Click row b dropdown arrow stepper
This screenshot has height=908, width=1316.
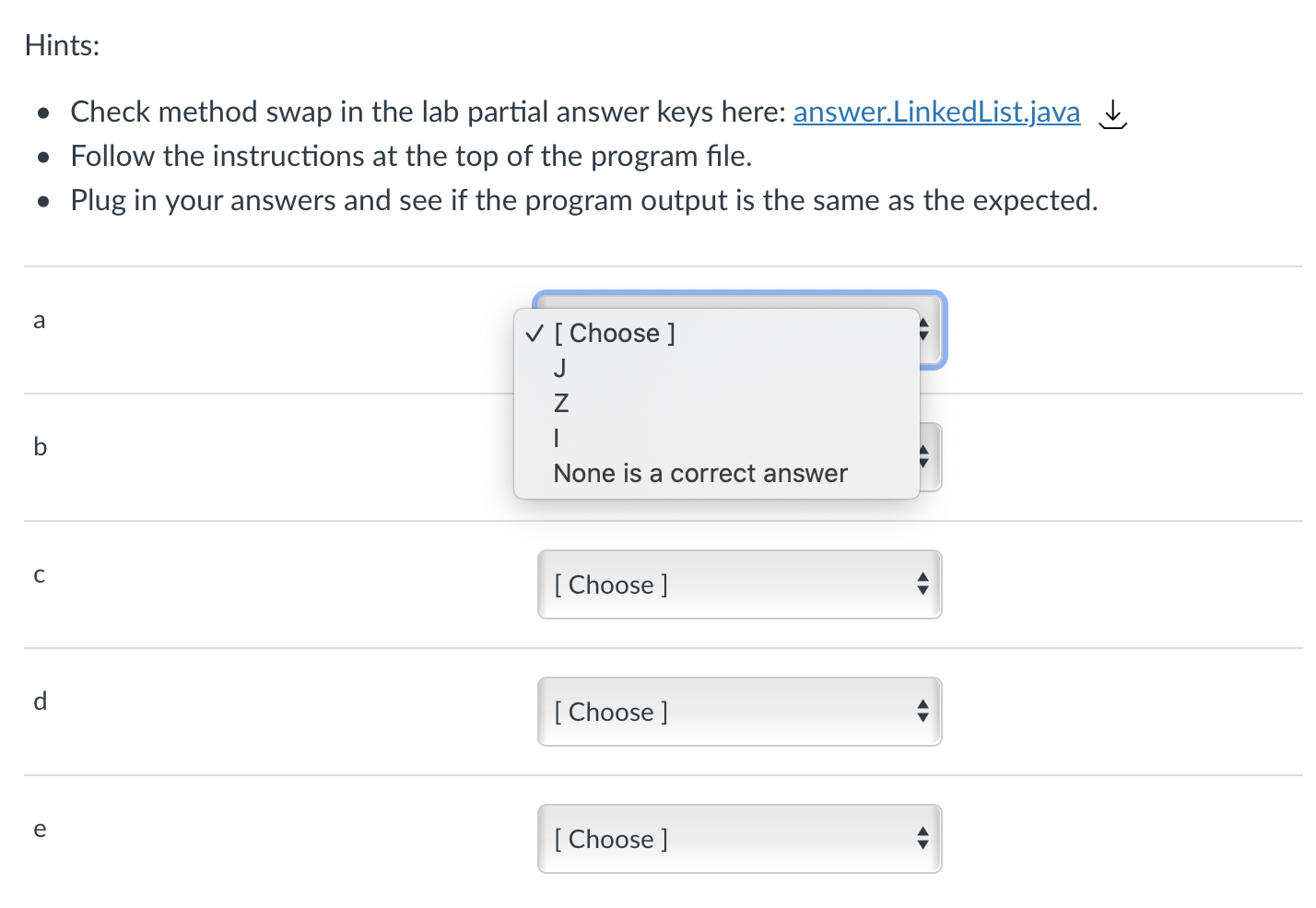924,456
